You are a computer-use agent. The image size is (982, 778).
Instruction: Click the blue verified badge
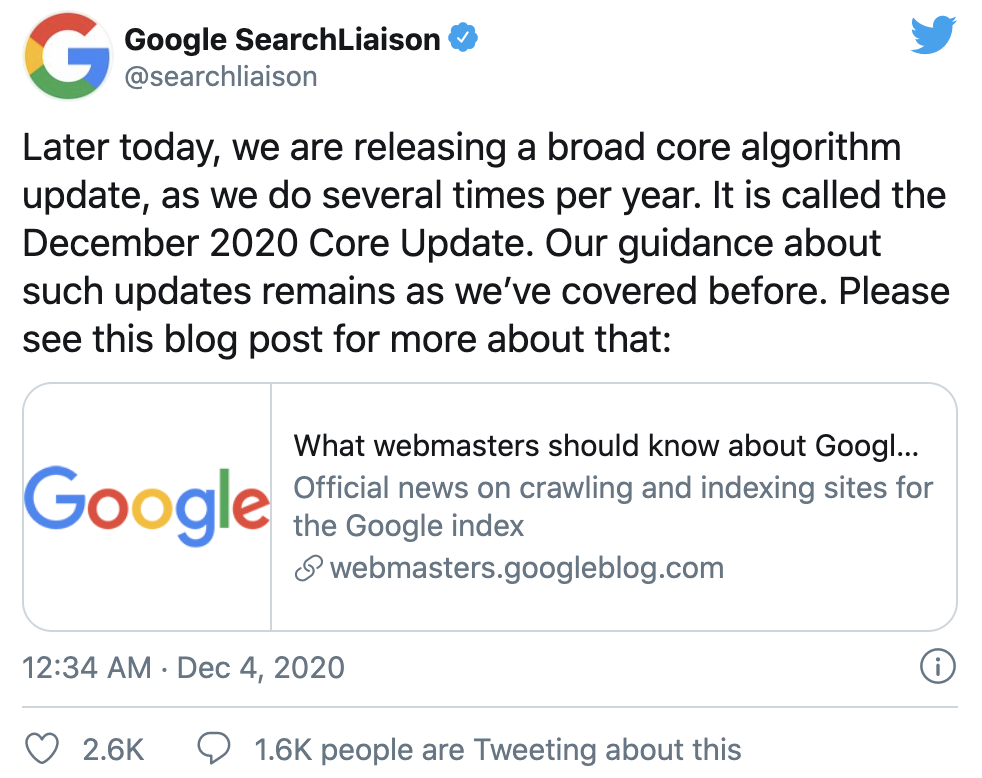tap(463, 37)
